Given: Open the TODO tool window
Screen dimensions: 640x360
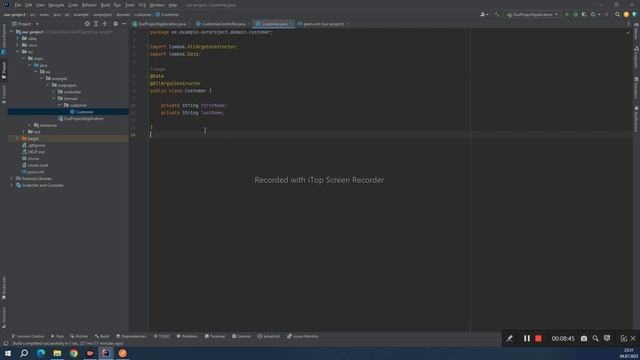Looking at the screenshot, I should pos(162,336).
